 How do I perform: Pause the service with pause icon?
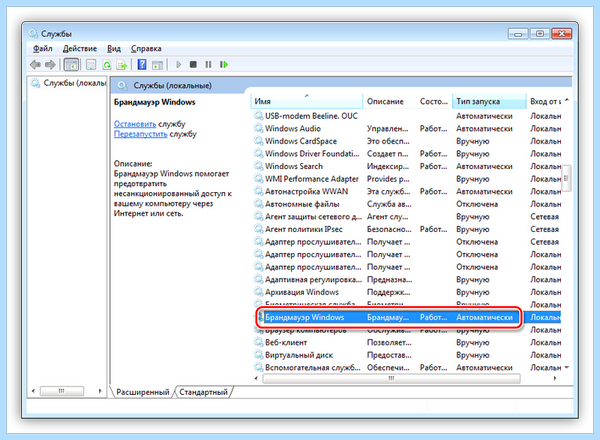coord(208,64)
